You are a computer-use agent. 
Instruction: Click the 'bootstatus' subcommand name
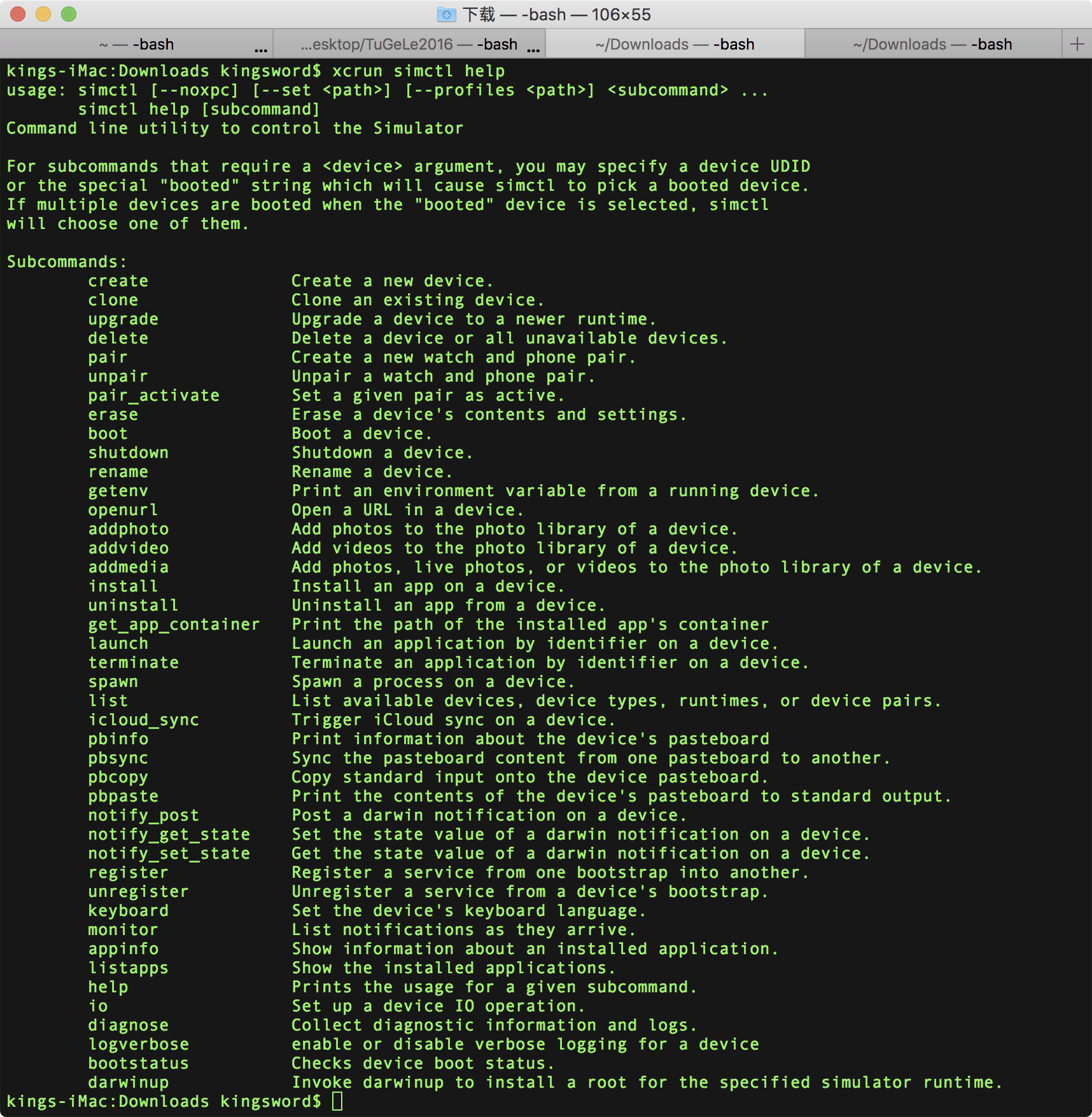(x=139, y=1063)
